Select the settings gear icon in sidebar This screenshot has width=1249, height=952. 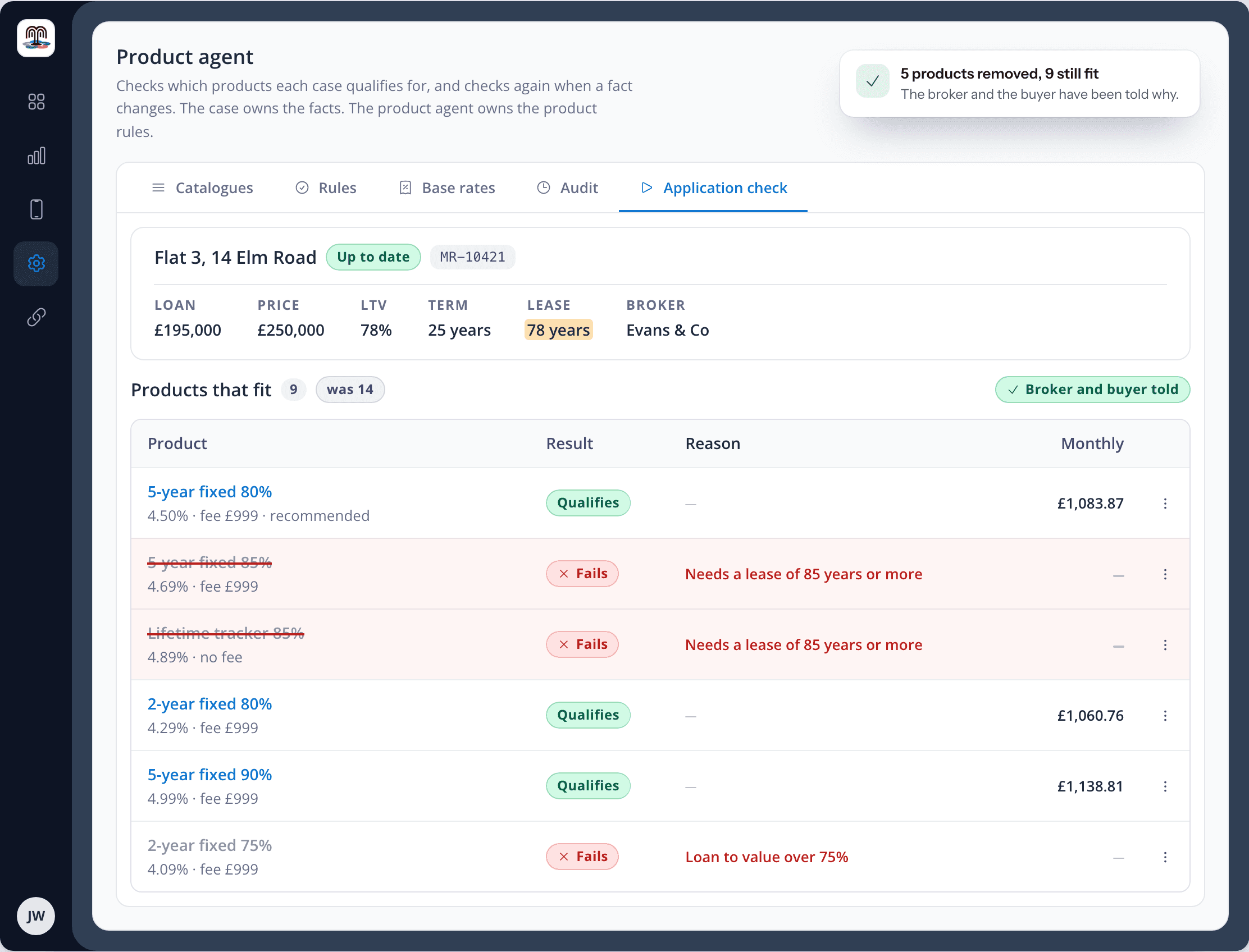pyautogui.click(x=37, y=263)
